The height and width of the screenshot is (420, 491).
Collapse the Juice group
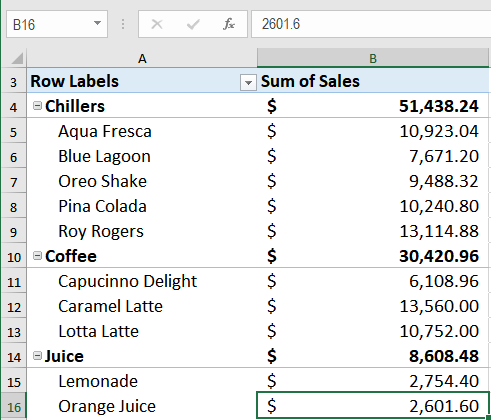pos(37,356)
